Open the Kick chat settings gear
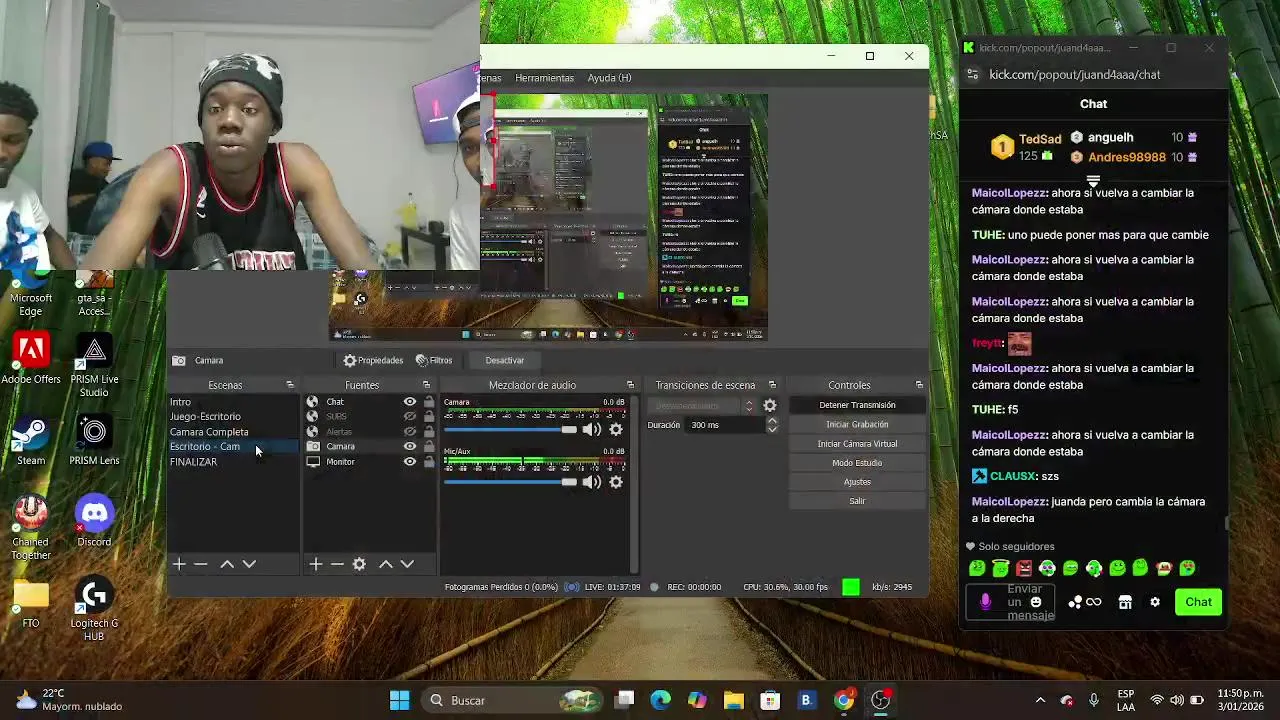Image resolution: width=1280 pixels, height=720 pixels. [1155, 602]
